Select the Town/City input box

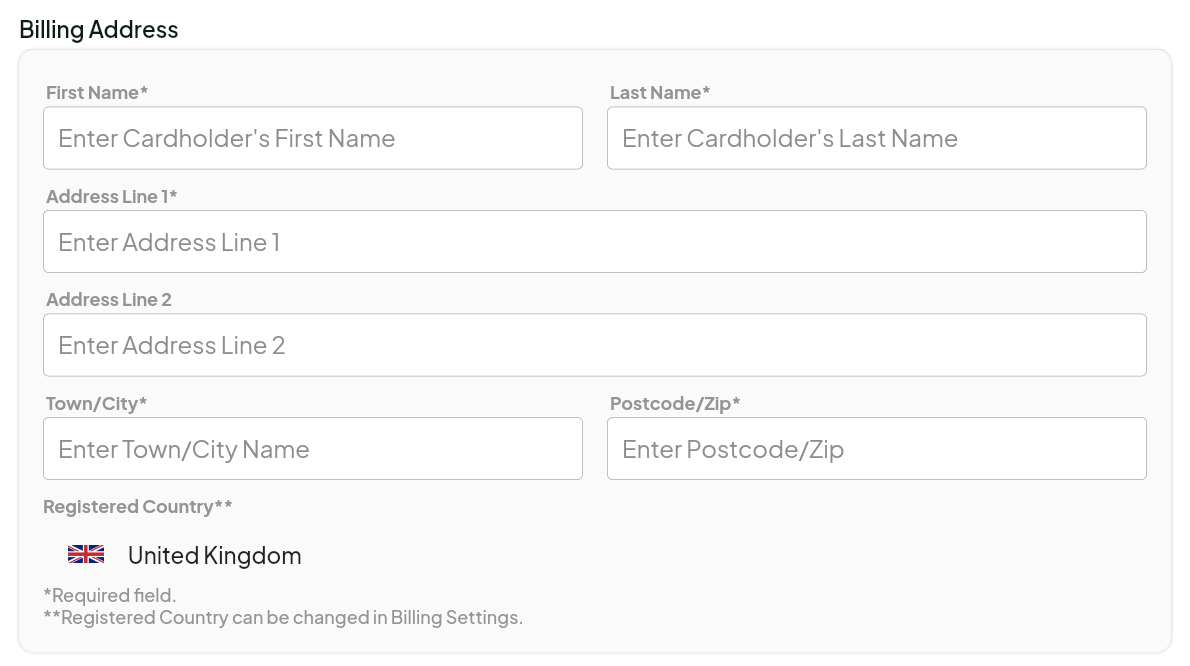tap(313, 449)
